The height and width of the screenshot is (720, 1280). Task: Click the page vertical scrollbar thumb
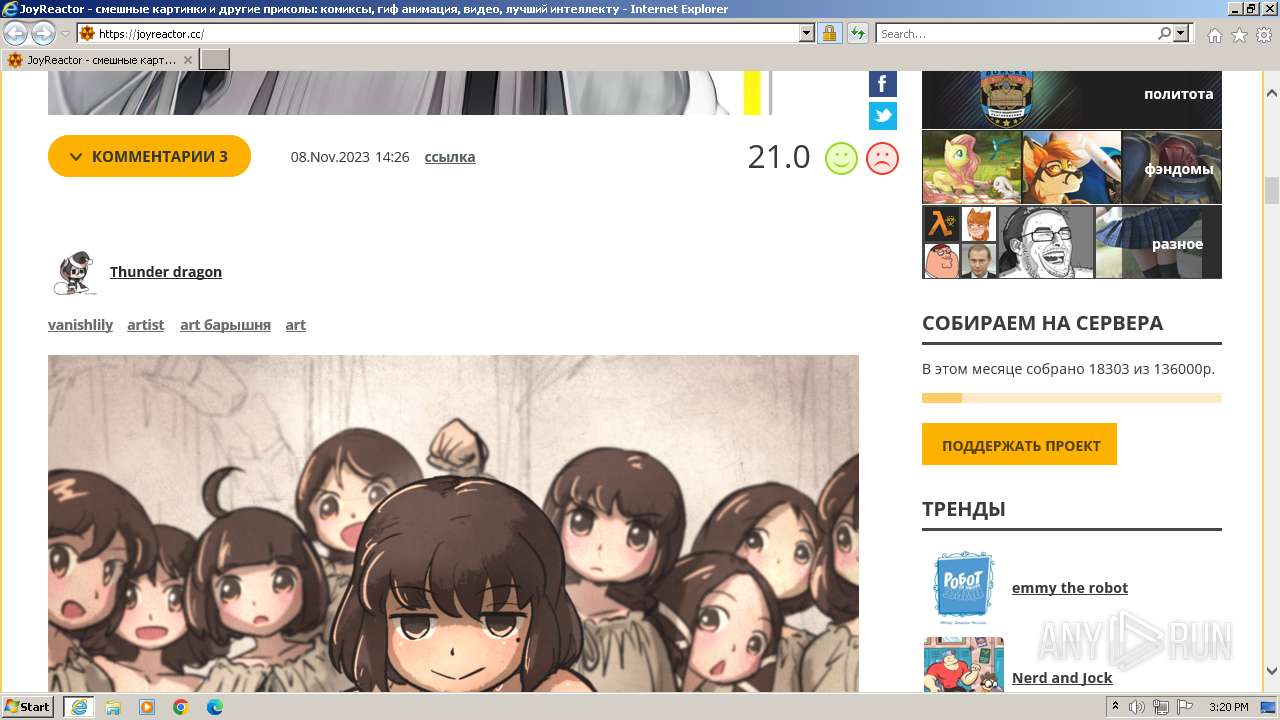1272,189
